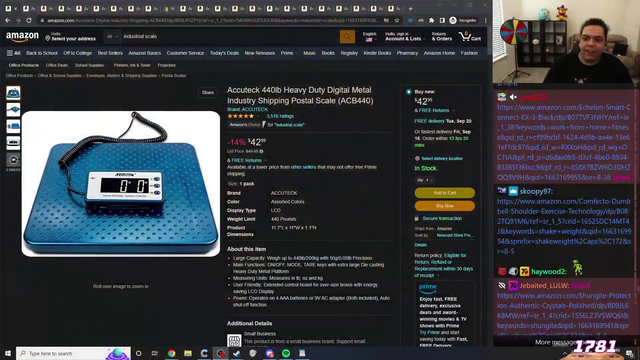Image resolution: width=640 pixels, height=360 pixels.
Task: Open a new browser tab
Action: click(411, 9)
